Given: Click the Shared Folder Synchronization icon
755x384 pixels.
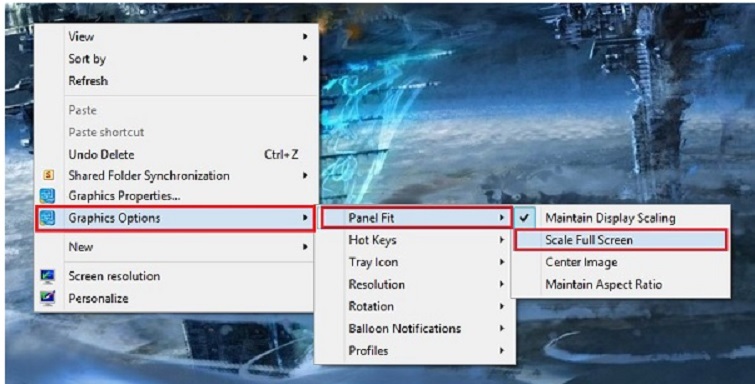Looking at the screenshot, I should tap(48, 175).
